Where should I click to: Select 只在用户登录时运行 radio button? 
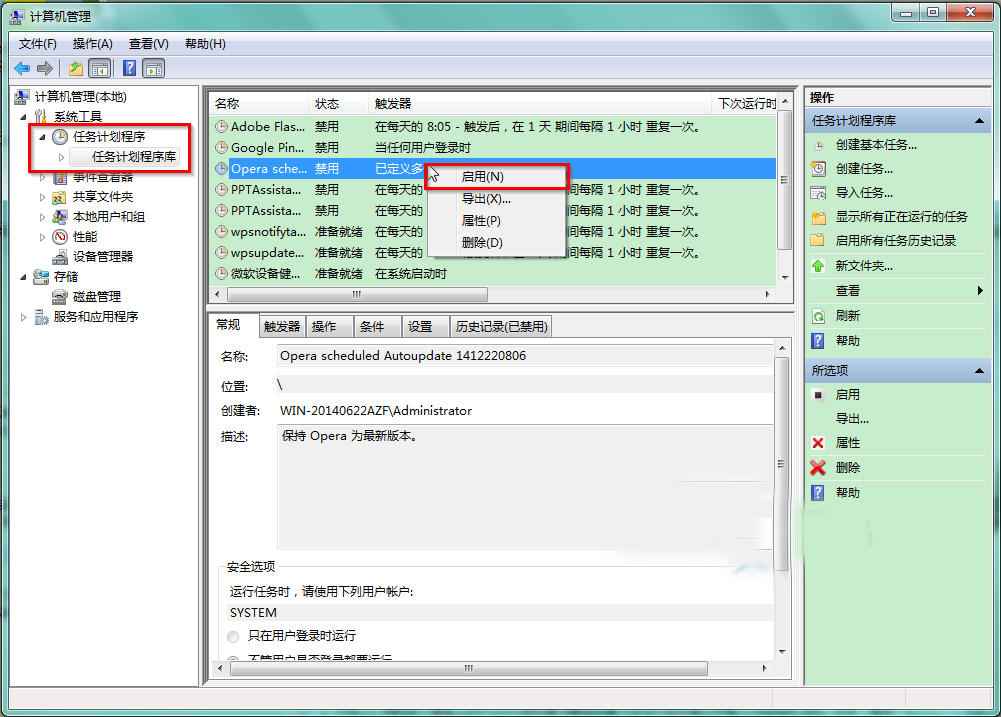(233, 636)
